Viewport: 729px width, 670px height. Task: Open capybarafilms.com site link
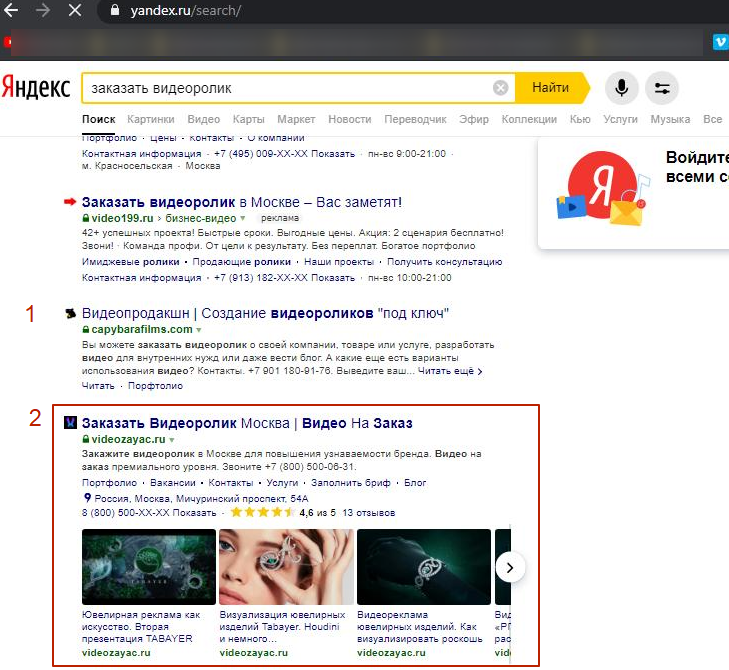tap(142, 330)
